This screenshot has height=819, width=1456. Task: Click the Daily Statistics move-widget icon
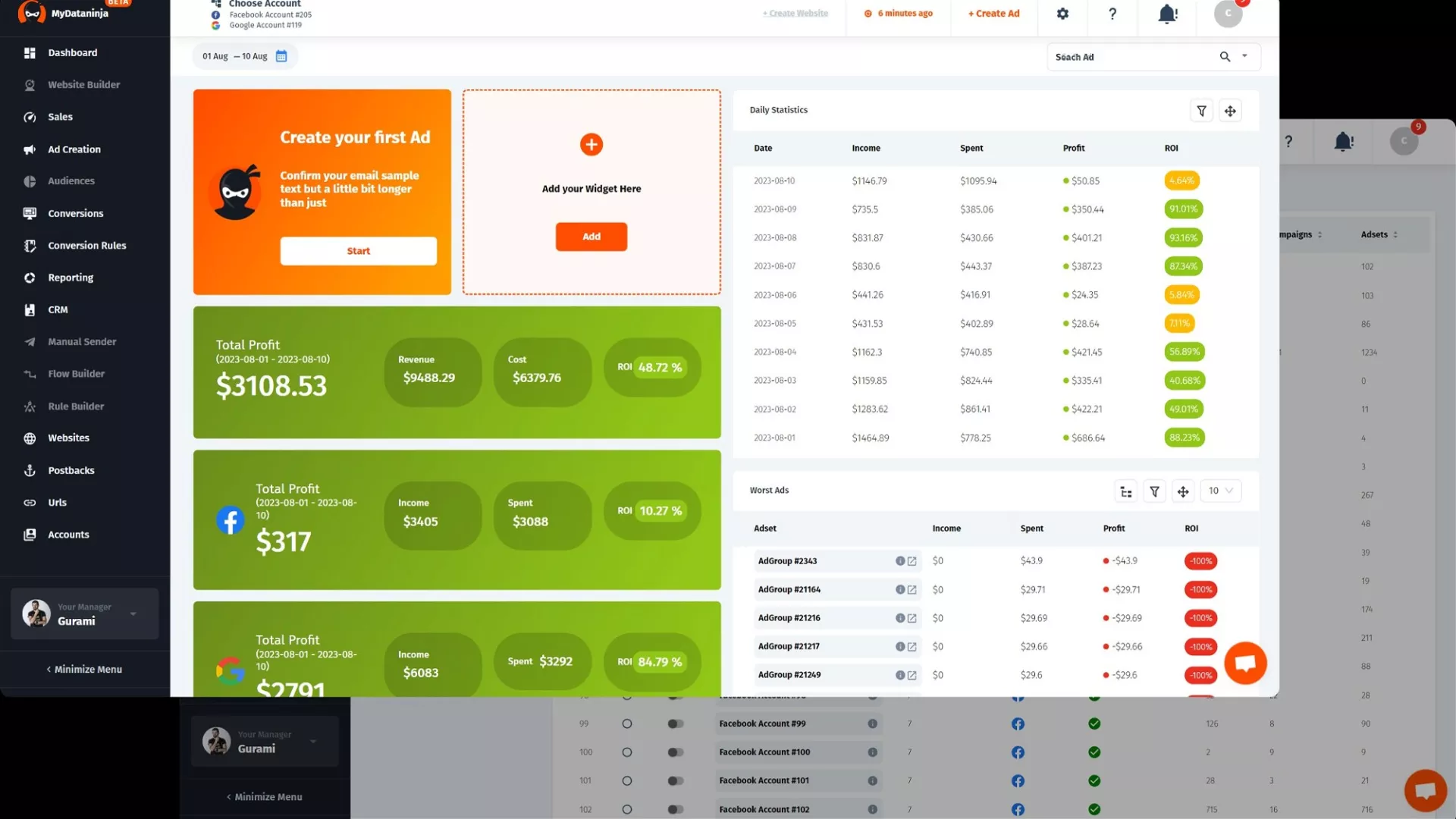(1230, 111)
